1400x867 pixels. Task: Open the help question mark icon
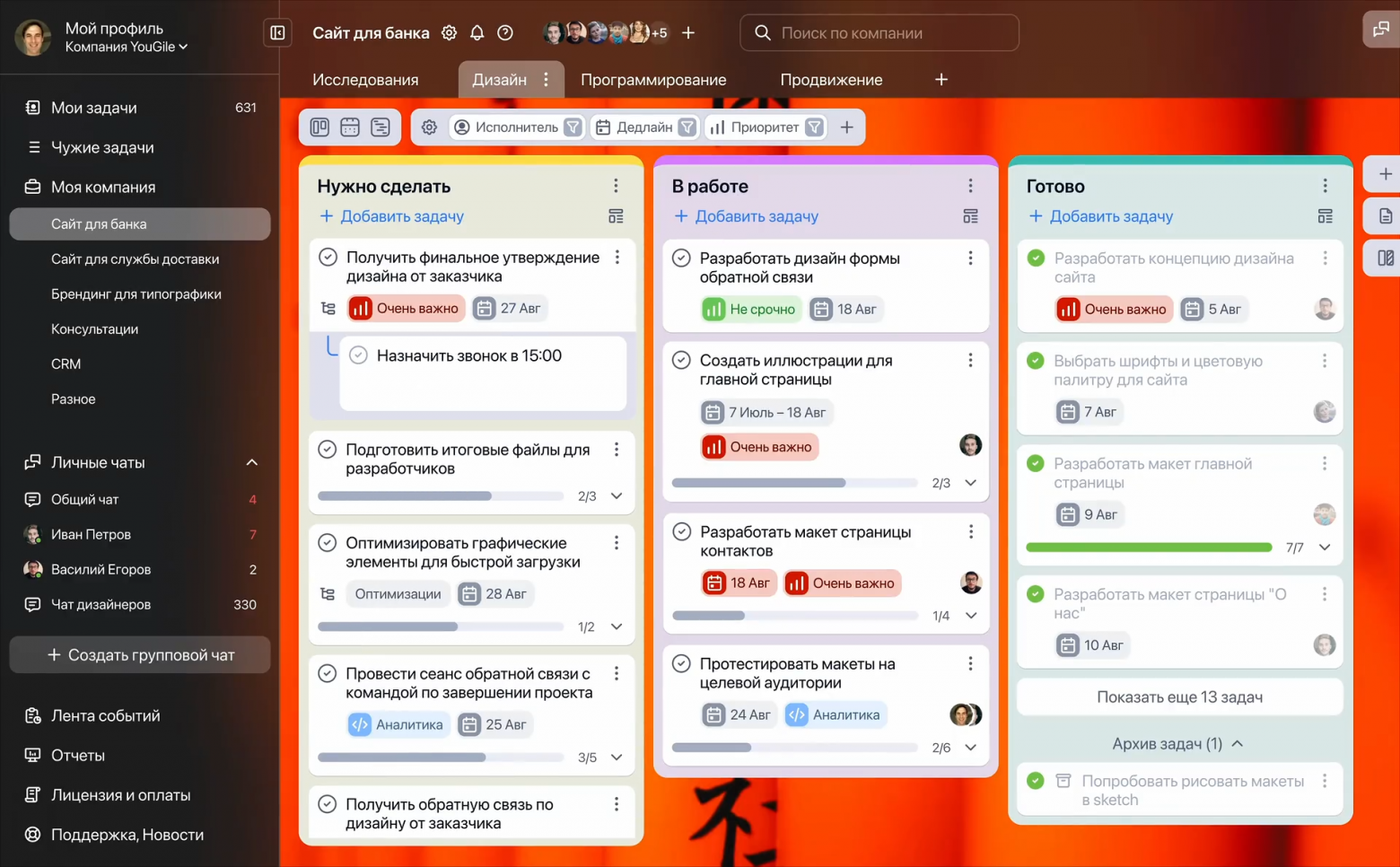tap(505, 33)
